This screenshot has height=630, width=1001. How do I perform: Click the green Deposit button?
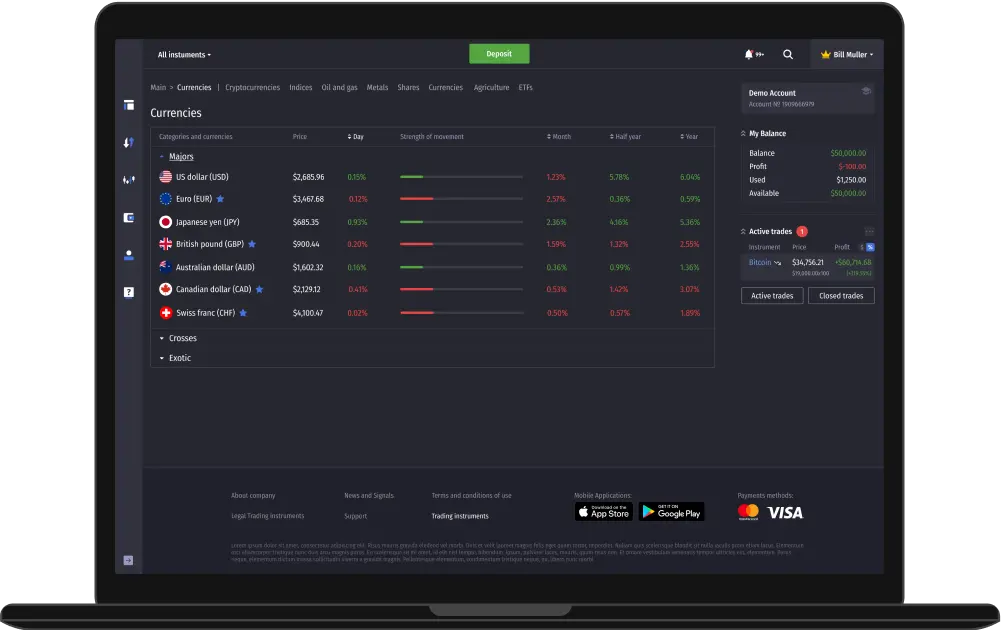pos(499,53)
